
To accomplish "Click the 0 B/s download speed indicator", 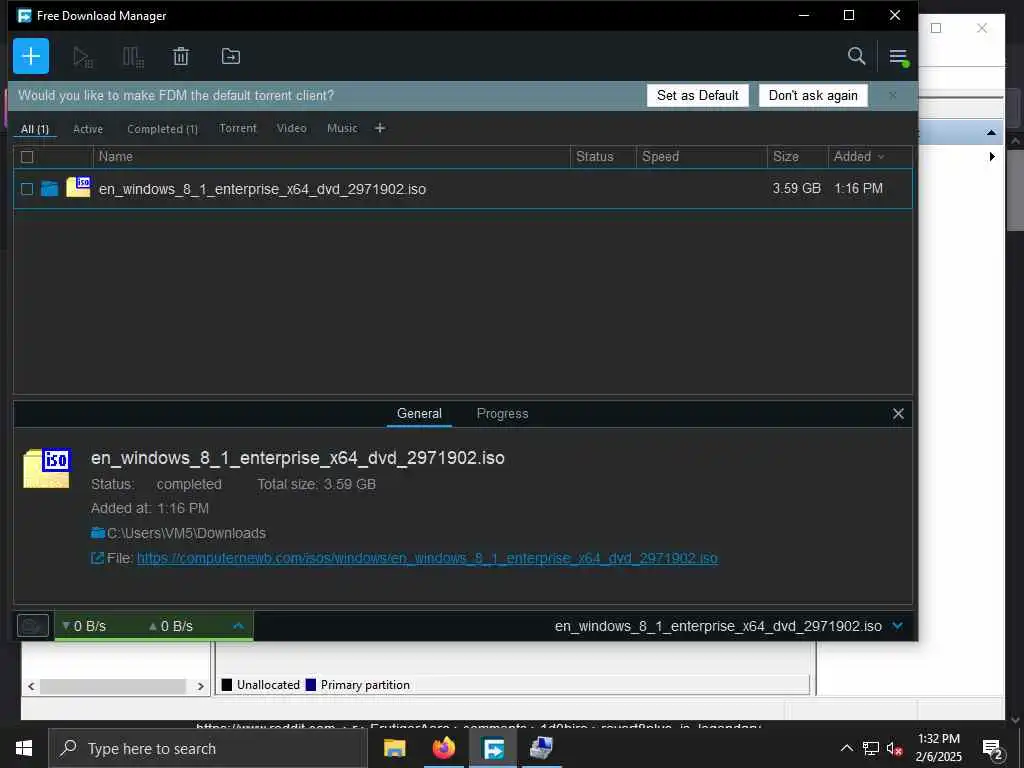I will click(84, 626).
